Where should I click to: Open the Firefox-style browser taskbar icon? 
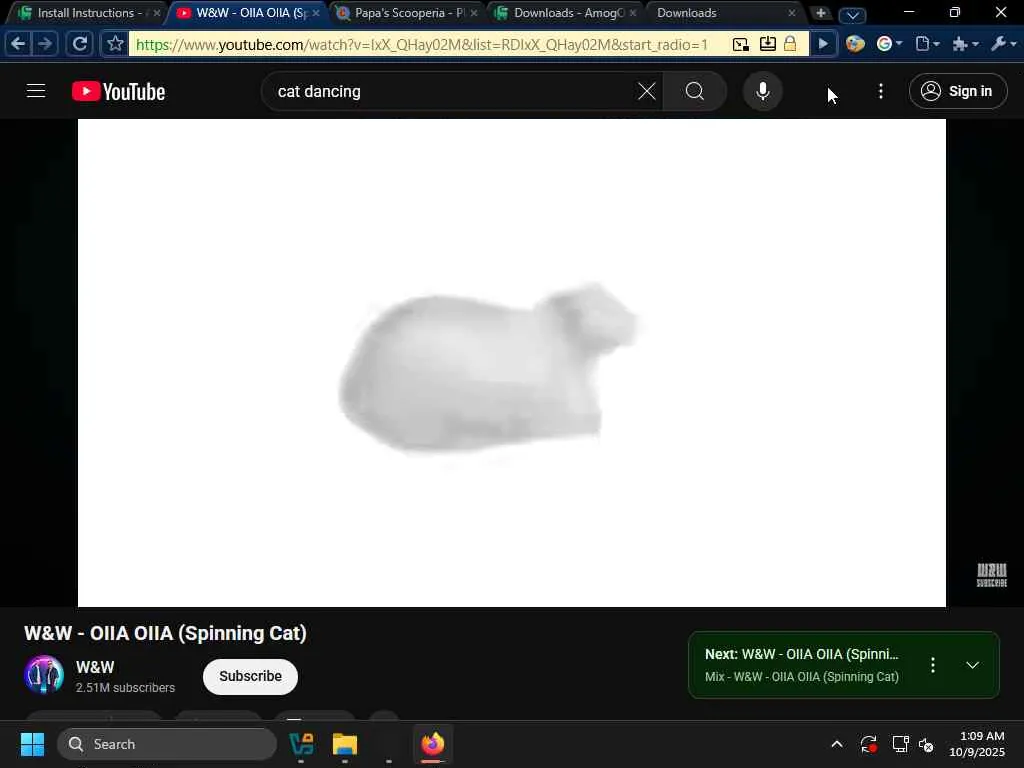click(432, 744)
